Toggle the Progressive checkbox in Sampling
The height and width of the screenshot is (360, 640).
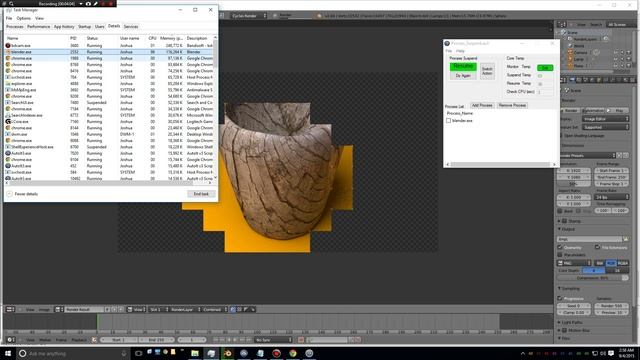(x=560, y=298)
